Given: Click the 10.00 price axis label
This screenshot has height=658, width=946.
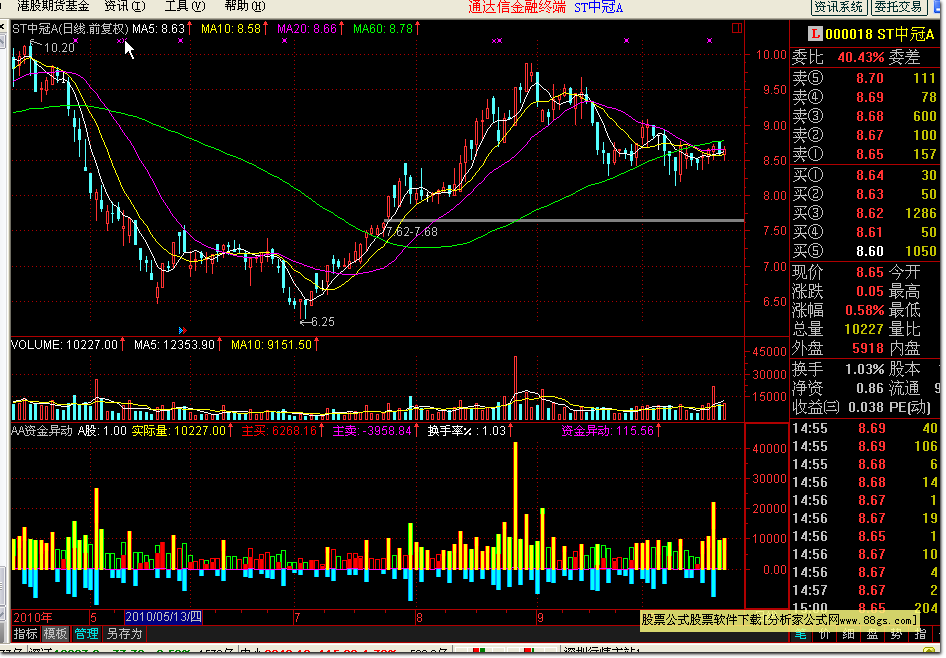Looking at the screenshot, I should coord(771,54).
